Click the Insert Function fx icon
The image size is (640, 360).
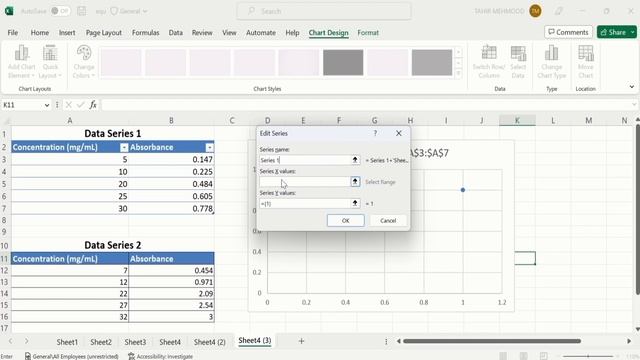click(93, 105)
